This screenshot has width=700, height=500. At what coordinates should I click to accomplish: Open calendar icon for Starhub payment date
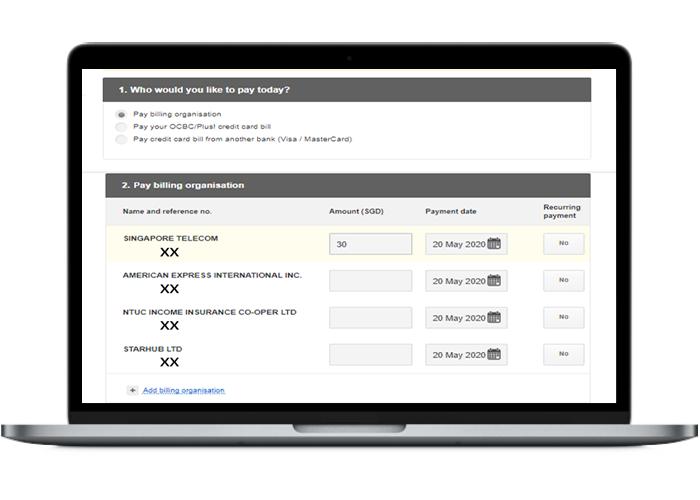(x=494, y=354)
